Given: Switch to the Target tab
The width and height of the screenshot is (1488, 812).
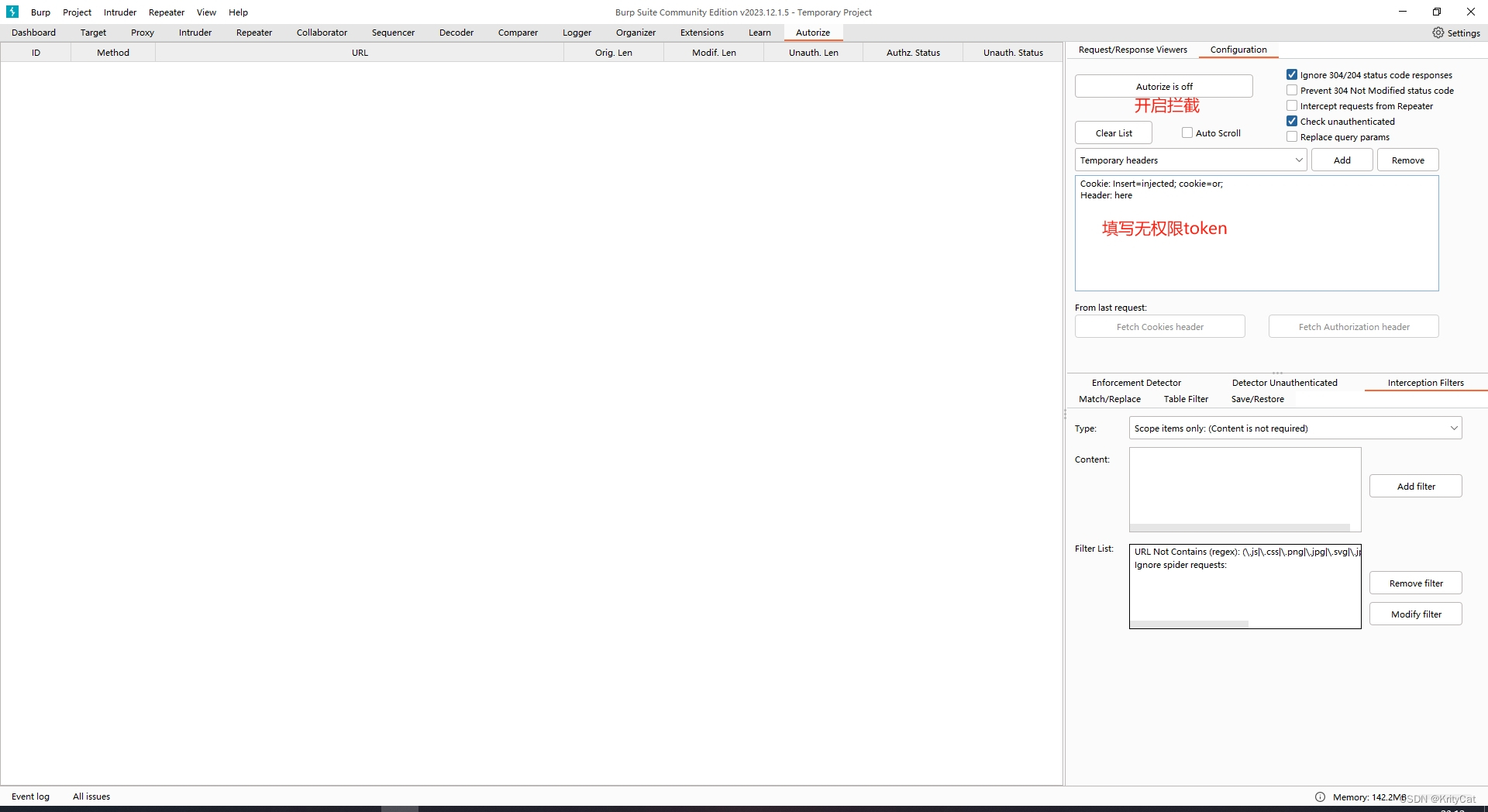Looking at the screenshot, I should pyautogui.click(x=93, y=33).
